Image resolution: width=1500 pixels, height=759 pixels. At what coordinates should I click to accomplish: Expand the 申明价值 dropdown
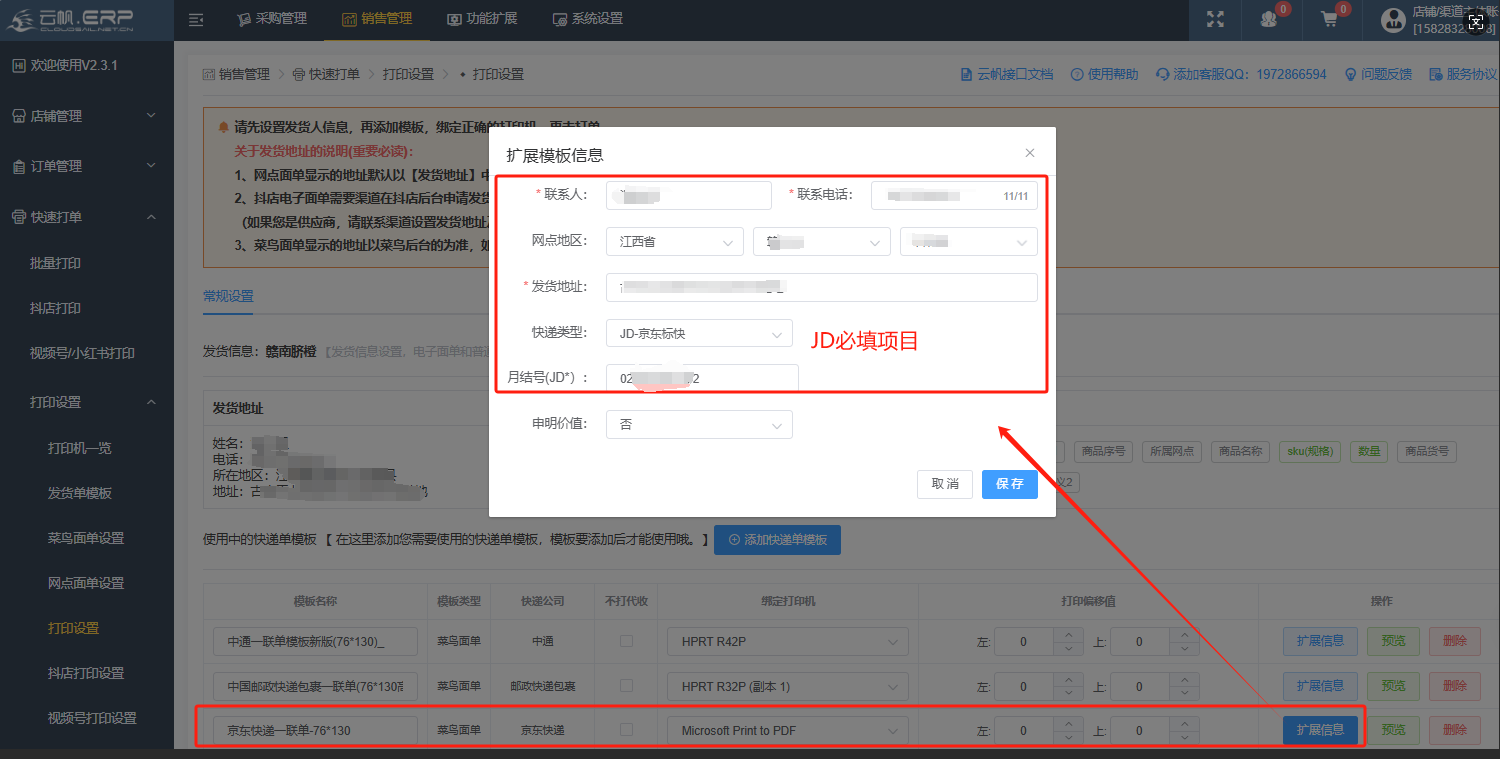click(x=699, y=425)
